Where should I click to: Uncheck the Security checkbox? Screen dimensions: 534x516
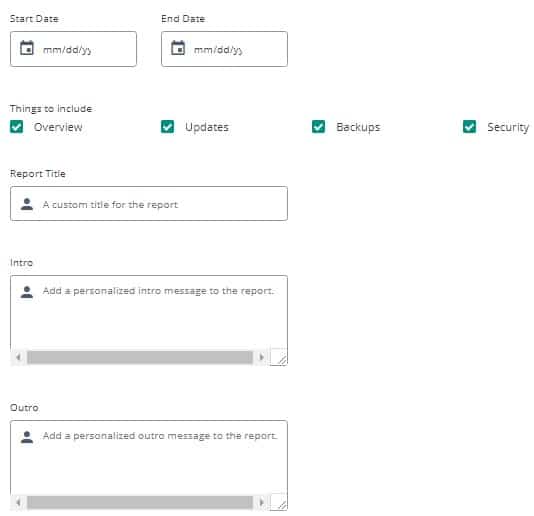(x=469, y=127)
